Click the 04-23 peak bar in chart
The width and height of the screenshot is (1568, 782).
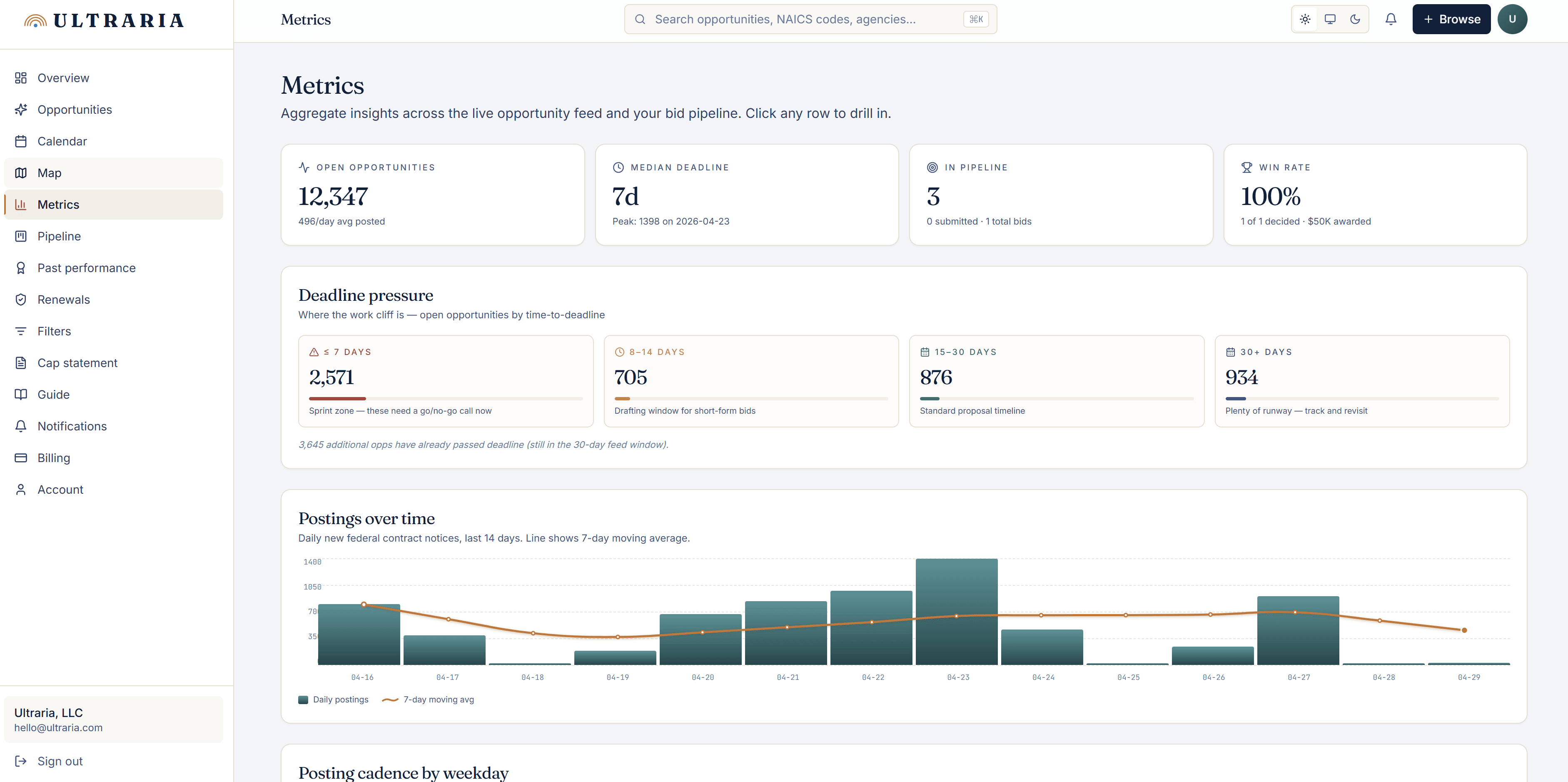(x=956, y=612)
